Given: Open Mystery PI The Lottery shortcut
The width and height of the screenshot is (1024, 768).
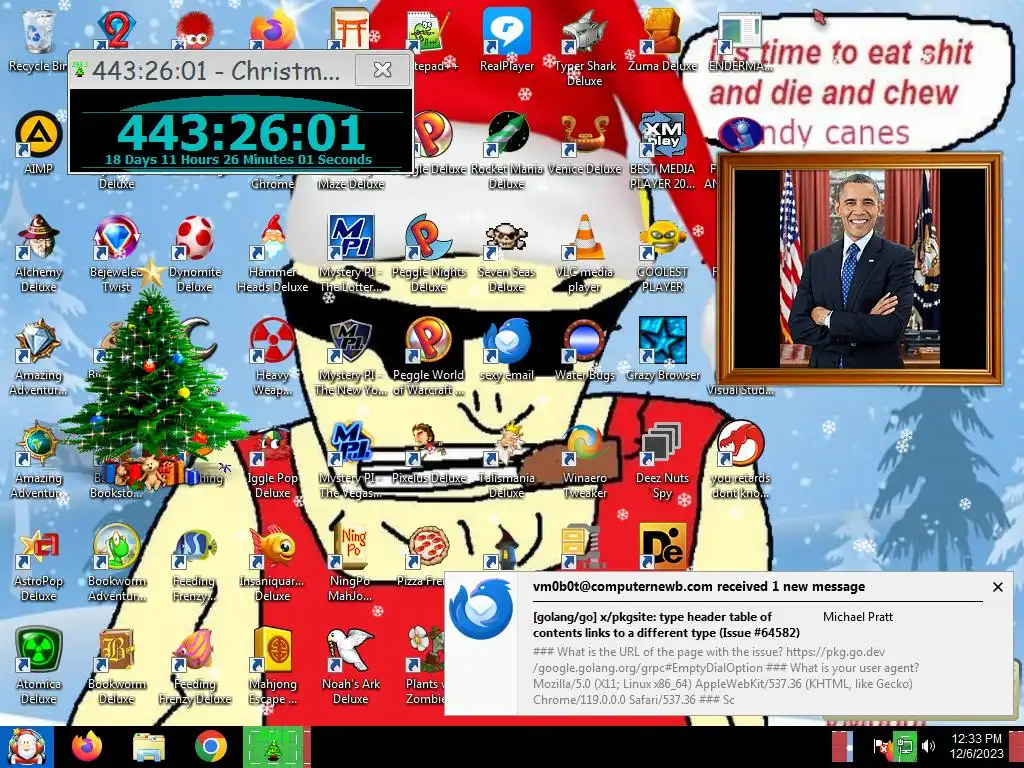Looking at the screenshot, I should 351,253.
